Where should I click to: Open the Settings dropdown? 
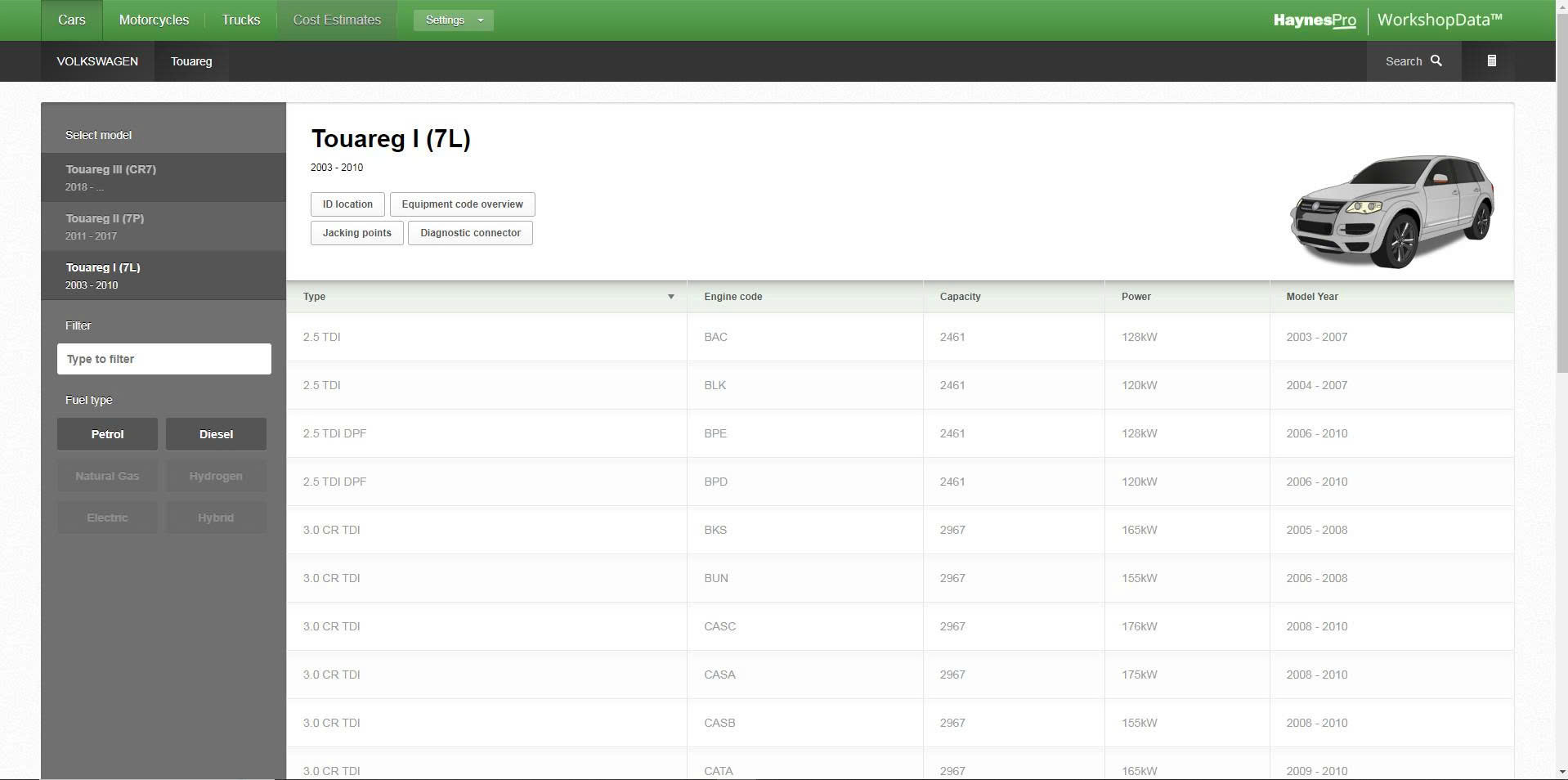coord(453,20)
